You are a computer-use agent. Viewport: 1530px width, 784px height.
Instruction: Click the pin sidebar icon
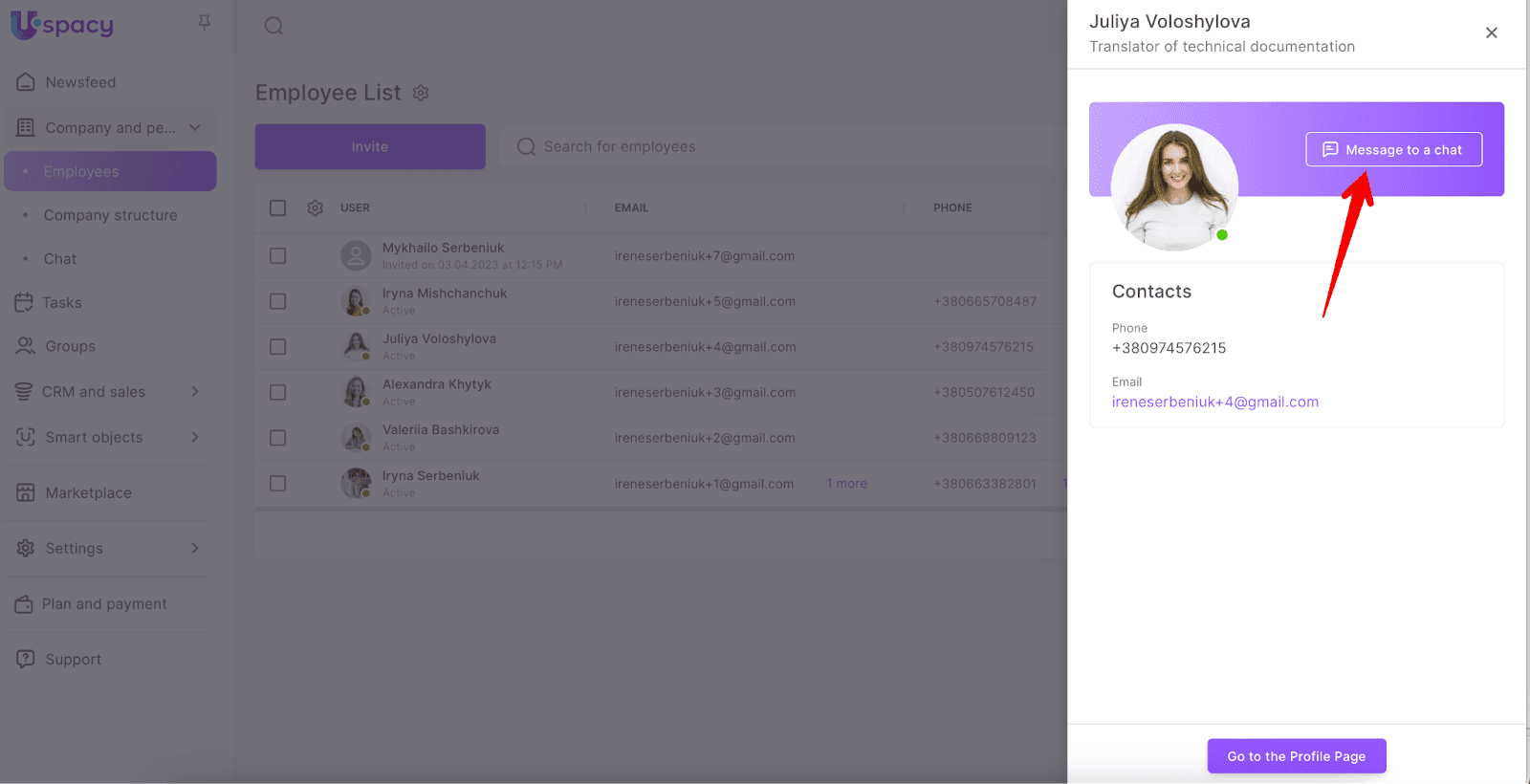coord(204,22)
